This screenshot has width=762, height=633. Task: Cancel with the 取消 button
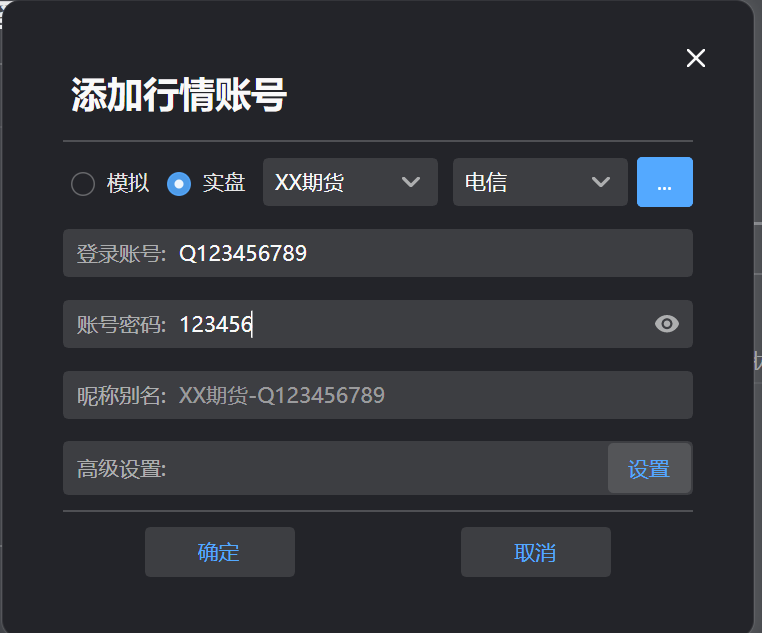(x=536, y=552)
